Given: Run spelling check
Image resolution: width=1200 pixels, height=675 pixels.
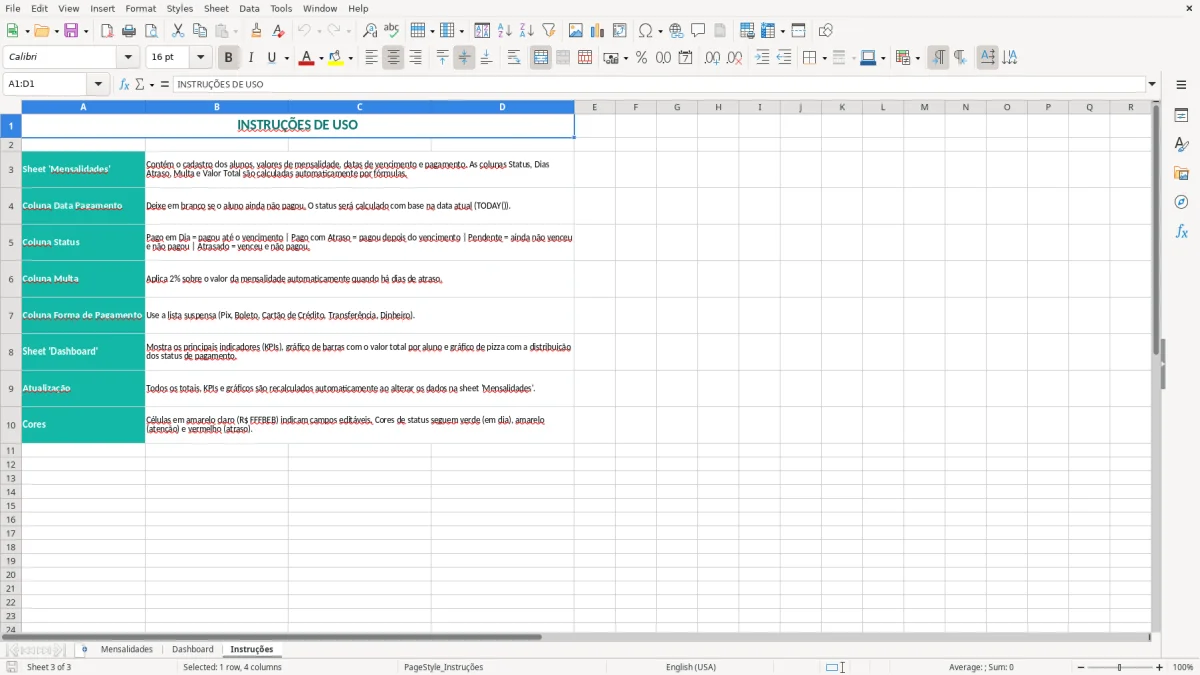Looking at the screenshot, I should coord(392,31).
